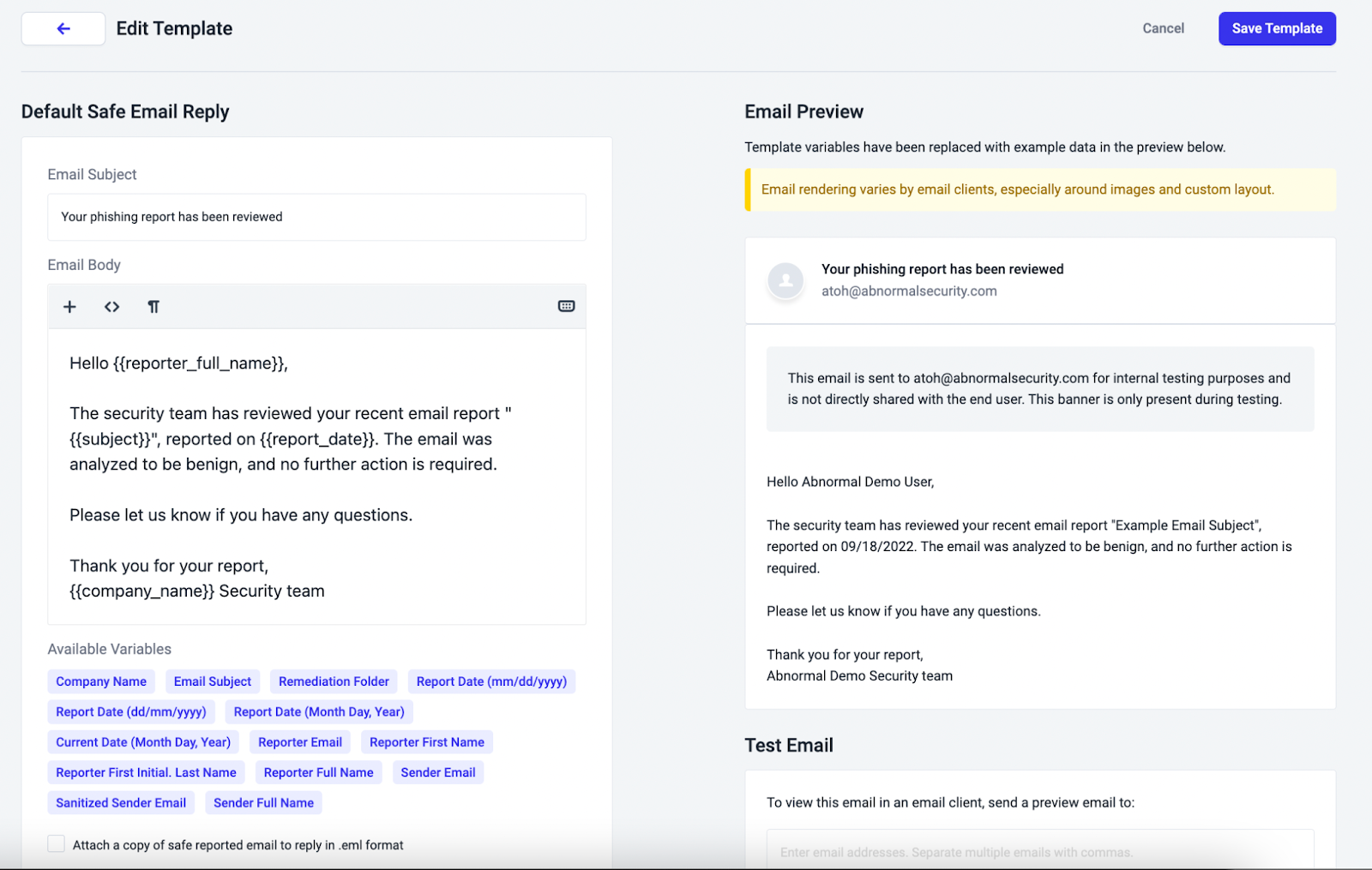Insert the Sanitized Sender Email variable
This screenshot has width=1372, height=870.
[121, 802]
